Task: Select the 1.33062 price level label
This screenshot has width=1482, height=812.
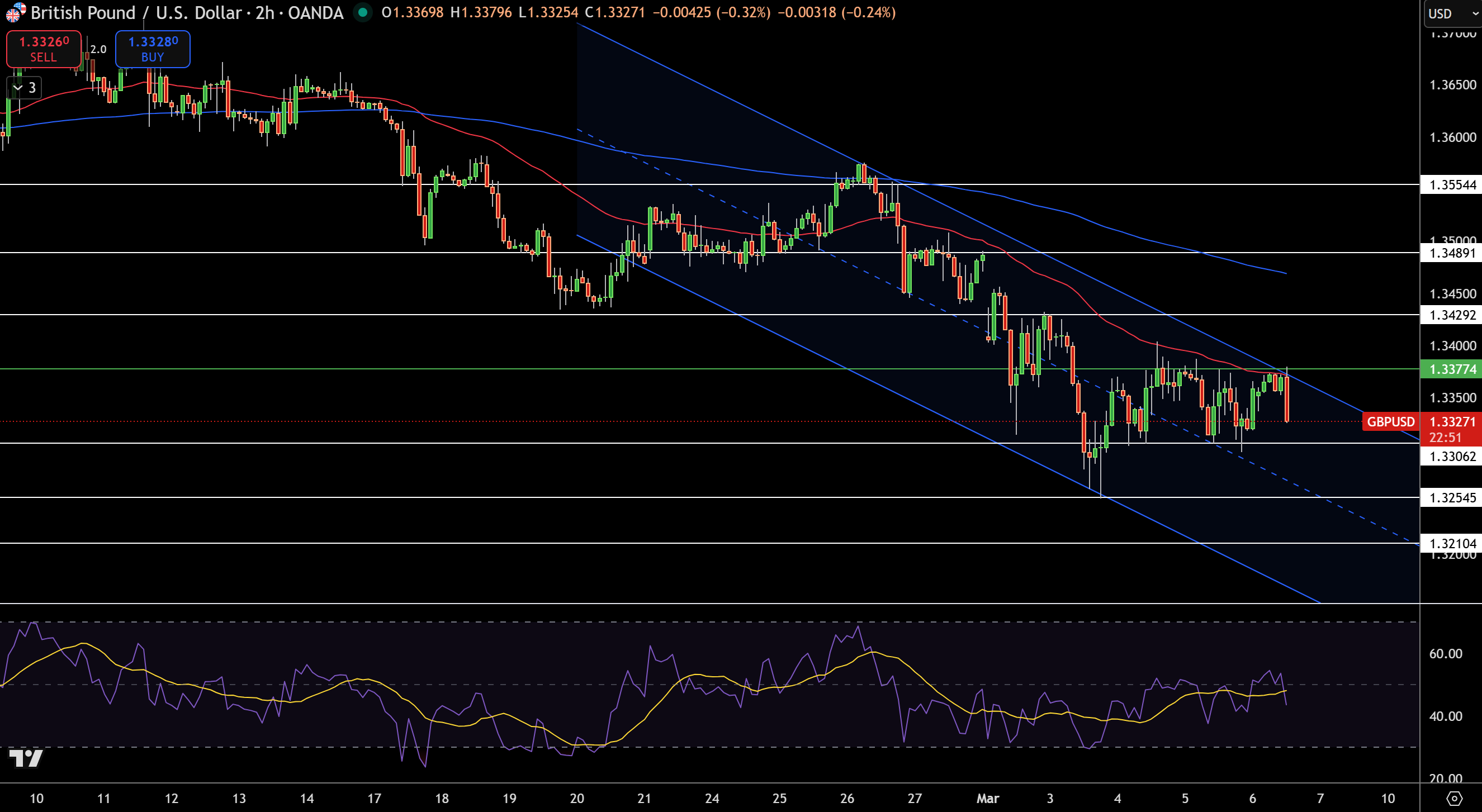Action: 1451,456
